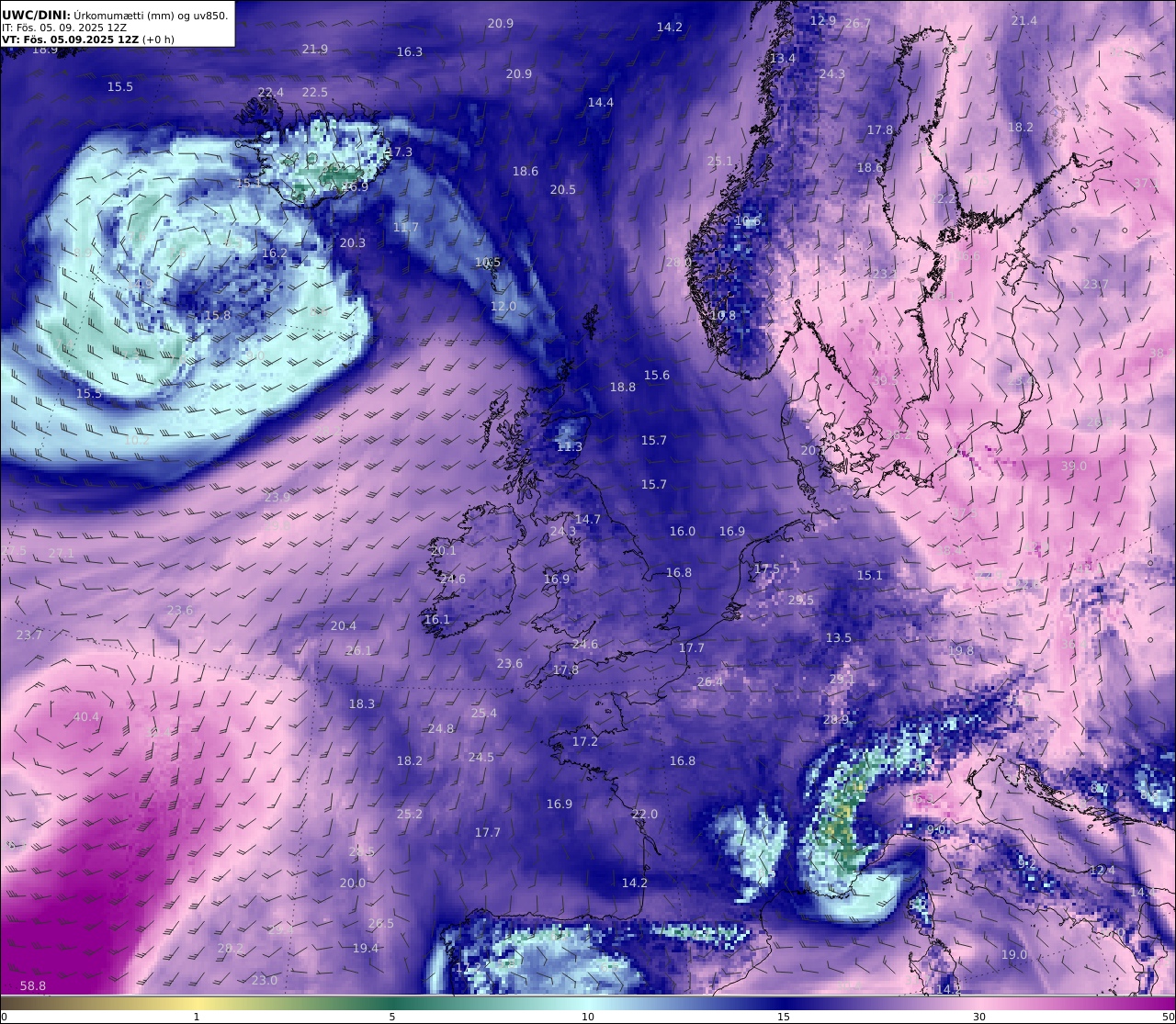Click the 20.0 value west of Biscay
The width and height of the screenshot is (1176, 1024).
tap(353, 883)
